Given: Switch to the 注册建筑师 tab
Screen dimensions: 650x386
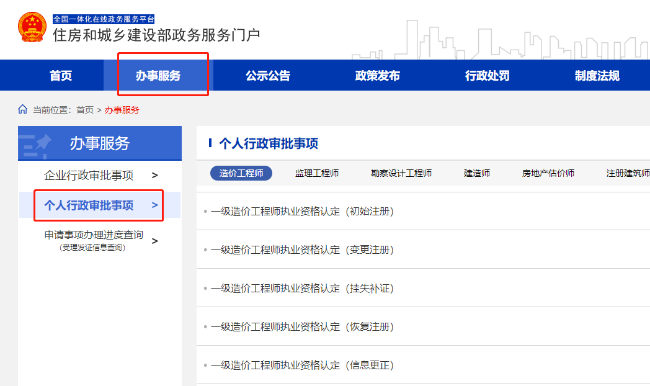Looking at the screenshot, I should click(628, 173).
